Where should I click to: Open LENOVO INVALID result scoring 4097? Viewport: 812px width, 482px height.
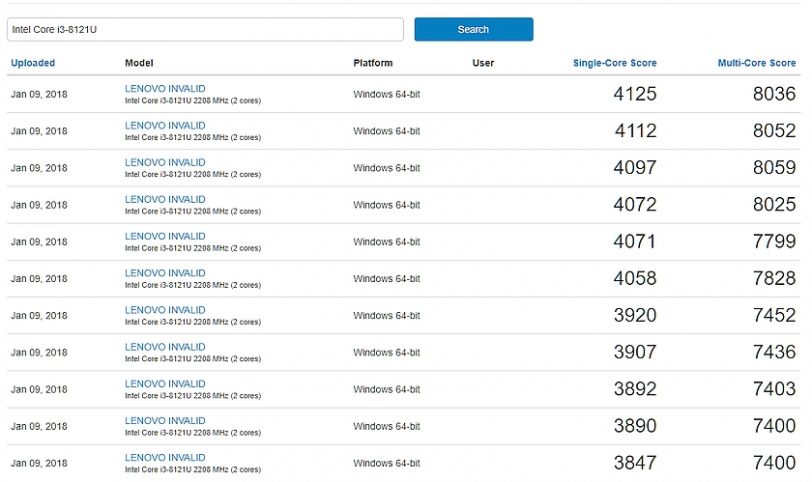point(165,162)
